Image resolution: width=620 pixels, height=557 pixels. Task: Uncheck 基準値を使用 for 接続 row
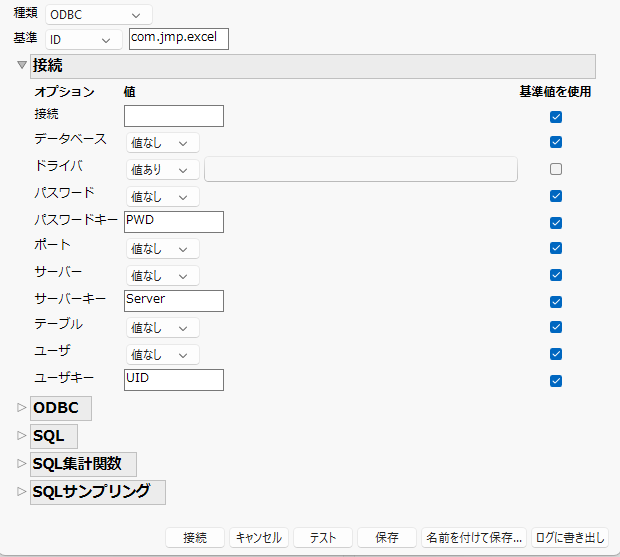(556, 117)
